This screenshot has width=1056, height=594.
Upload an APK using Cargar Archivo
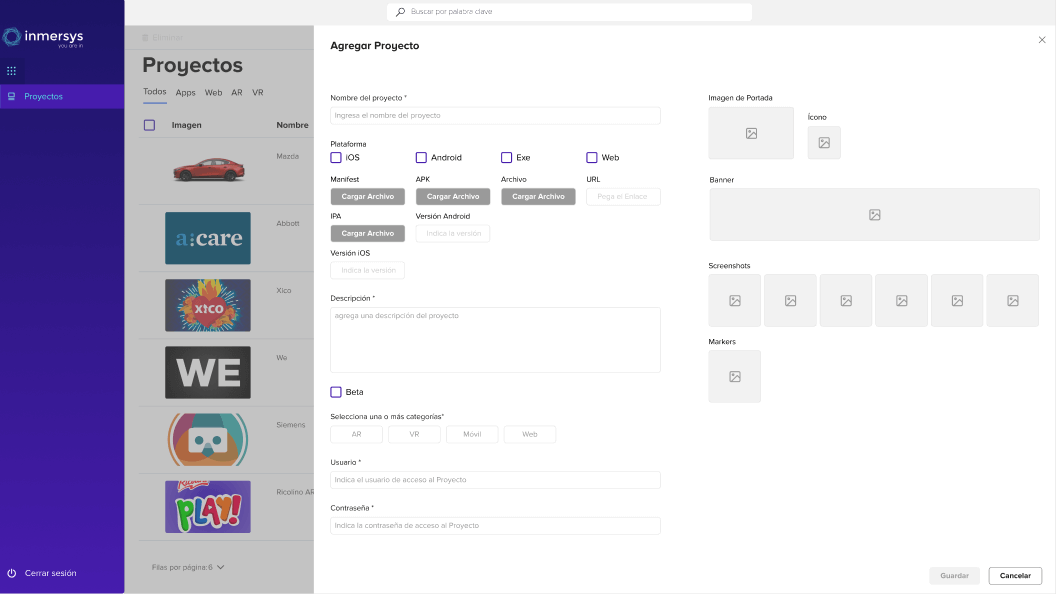tap(452, 196)
